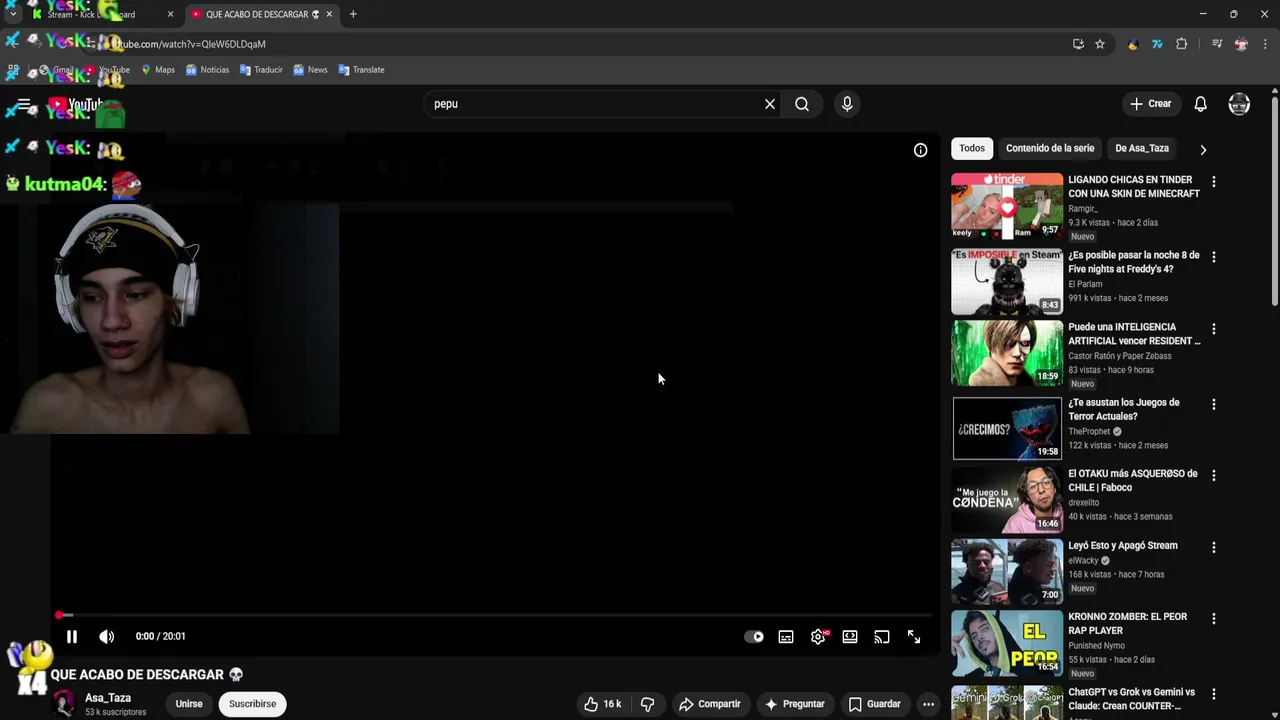
Task: Click the video progress bar
Action: (x=497, y=615)
